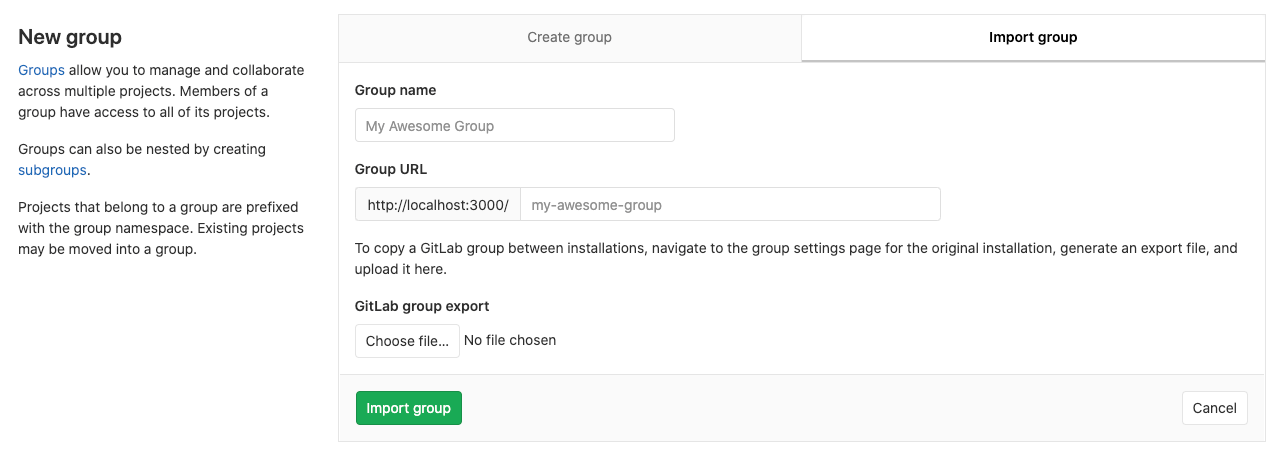Click the copy-between-installations instruction paragraph
The image size is (1284, 459).
click(795, 258)
